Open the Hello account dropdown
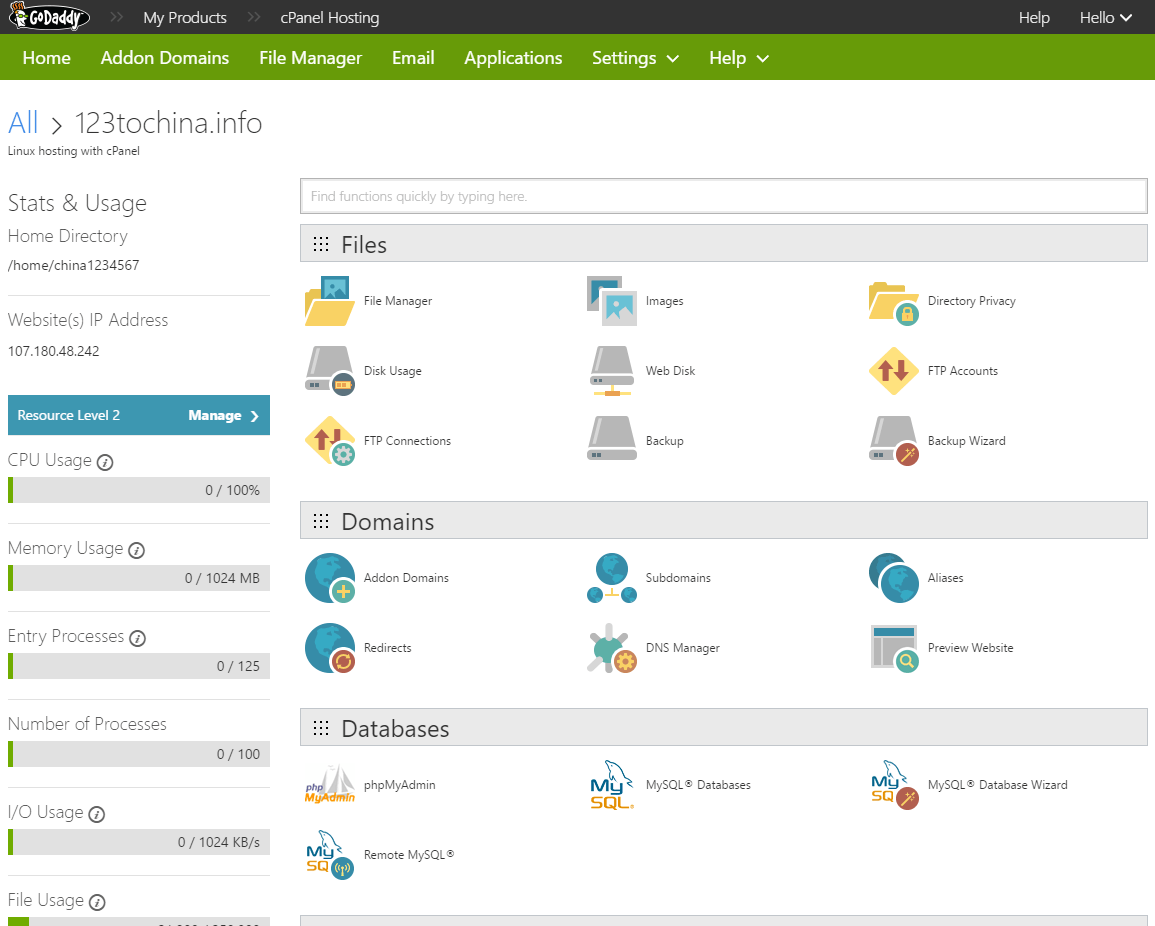This screenshot has width=1155, height=926. 1106,18
